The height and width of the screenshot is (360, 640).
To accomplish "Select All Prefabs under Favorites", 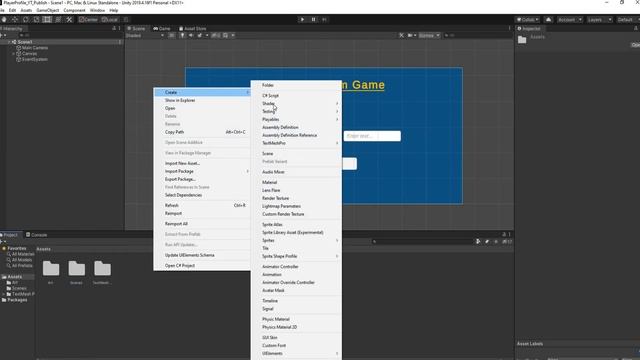I will (19, 266).
